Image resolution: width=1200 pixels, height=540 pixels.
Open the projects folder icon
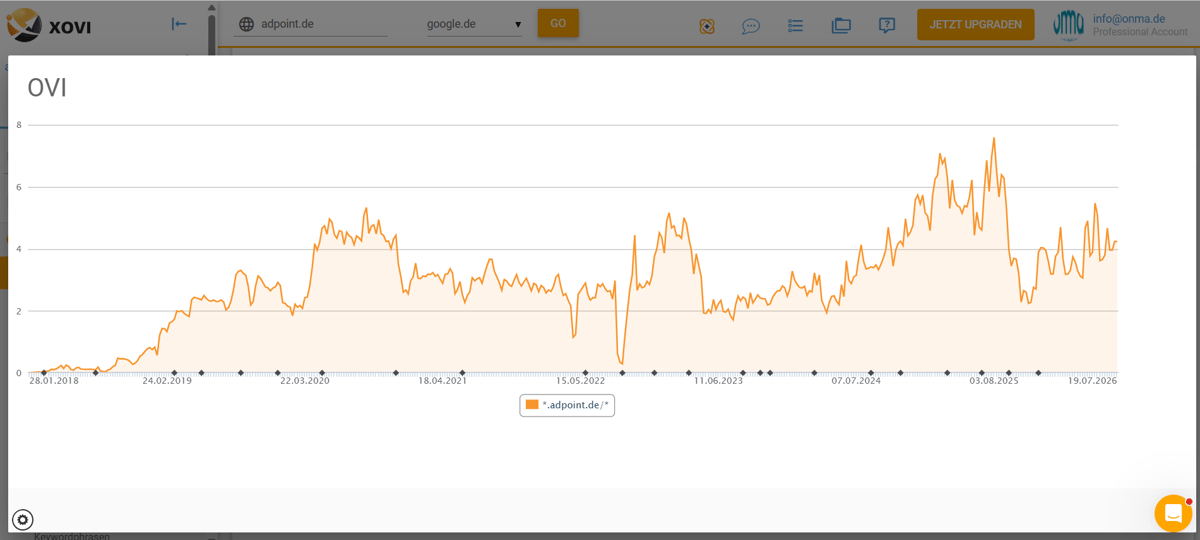(x=841, y=26)
